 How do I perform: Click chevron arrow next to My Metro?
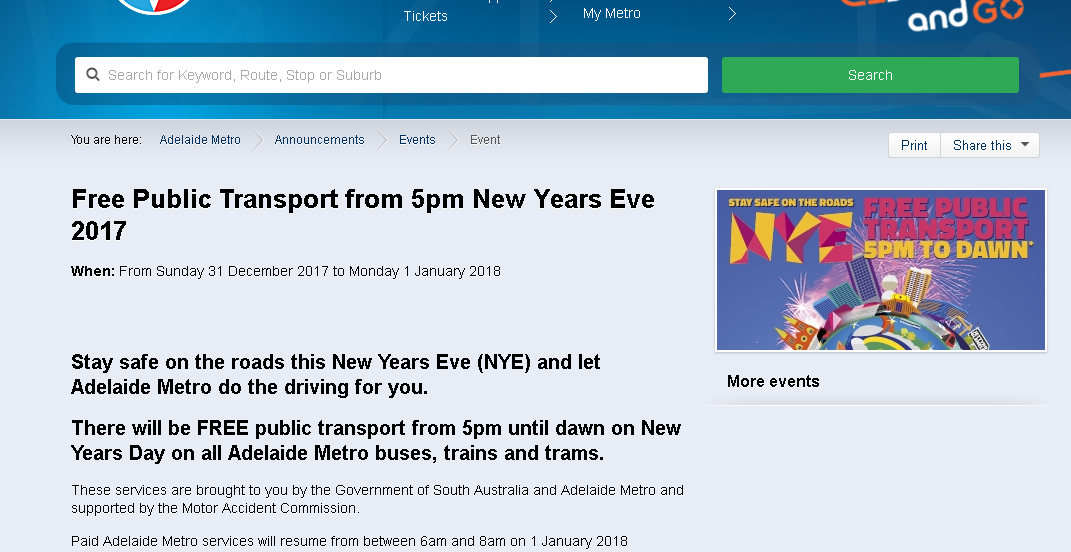(732, 14)
